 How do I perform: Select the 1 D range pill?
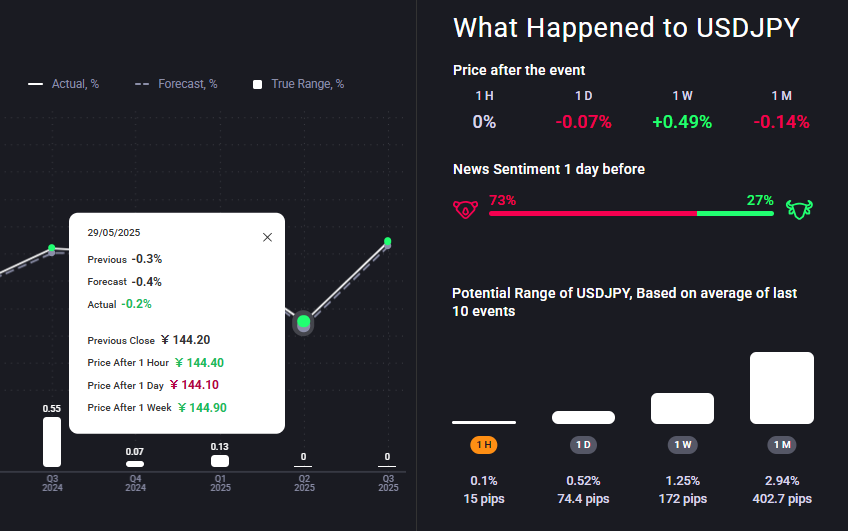[x=584, y=444]
